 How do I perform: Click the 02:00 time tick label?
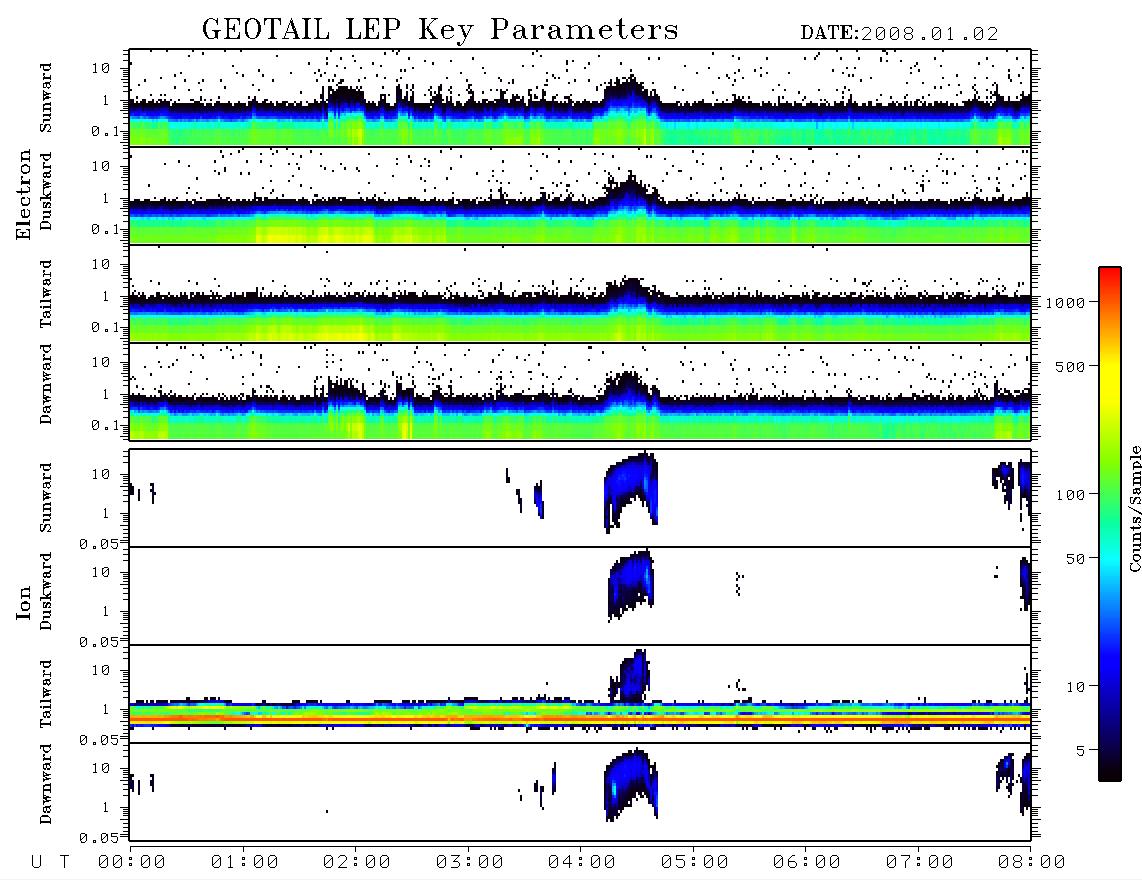(357, 863)
